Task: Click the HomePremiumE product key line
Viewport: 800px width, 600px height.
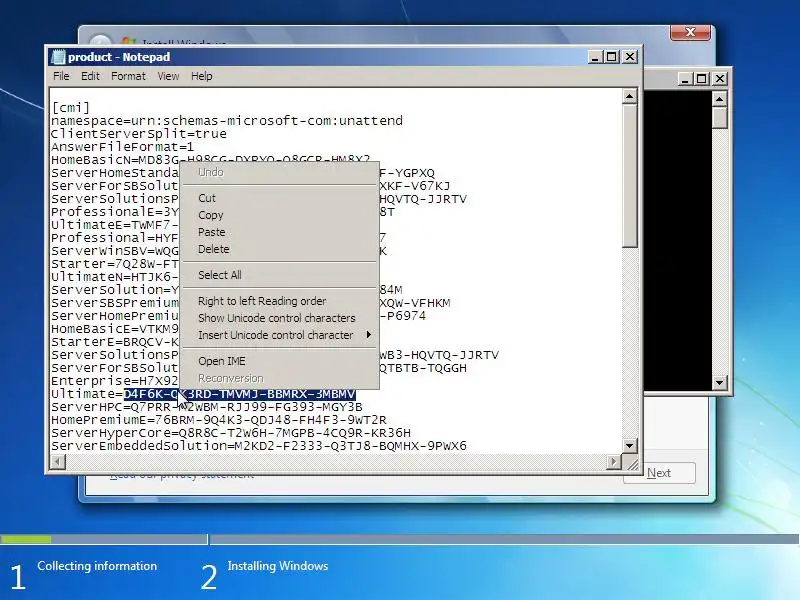Action: pyautogui.click(x=218, y=420)
